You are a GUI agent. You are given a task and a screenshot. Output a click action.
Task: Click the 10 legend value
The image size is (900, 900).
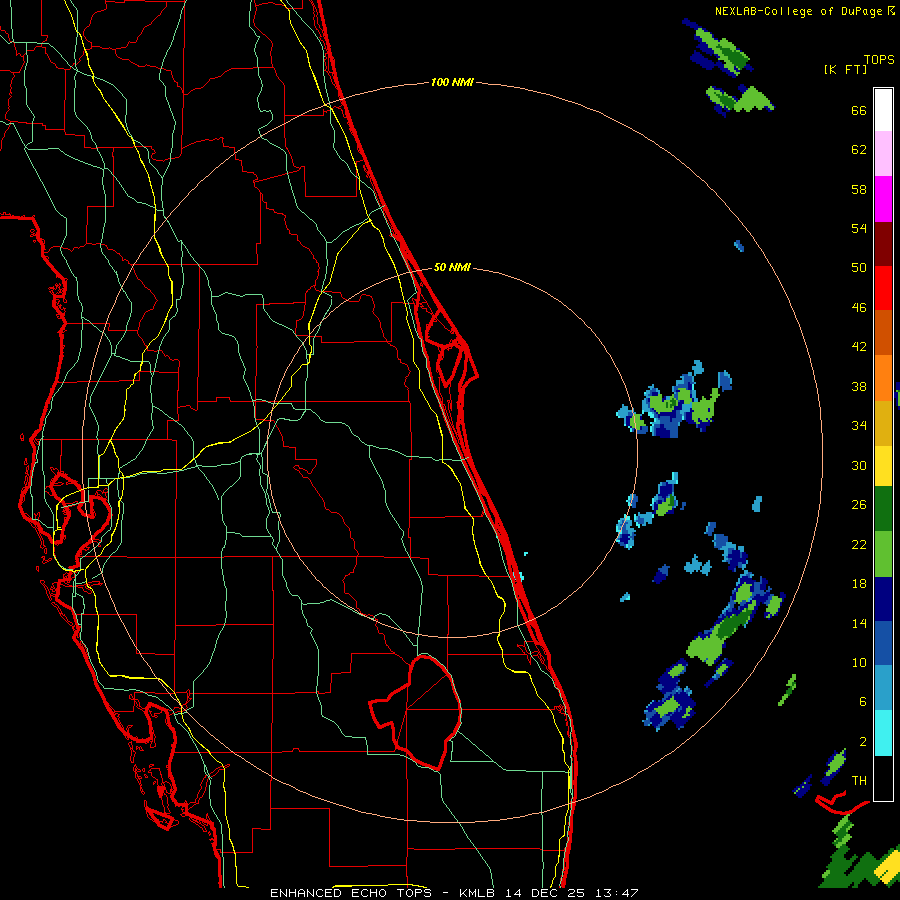tap(859, 662)
